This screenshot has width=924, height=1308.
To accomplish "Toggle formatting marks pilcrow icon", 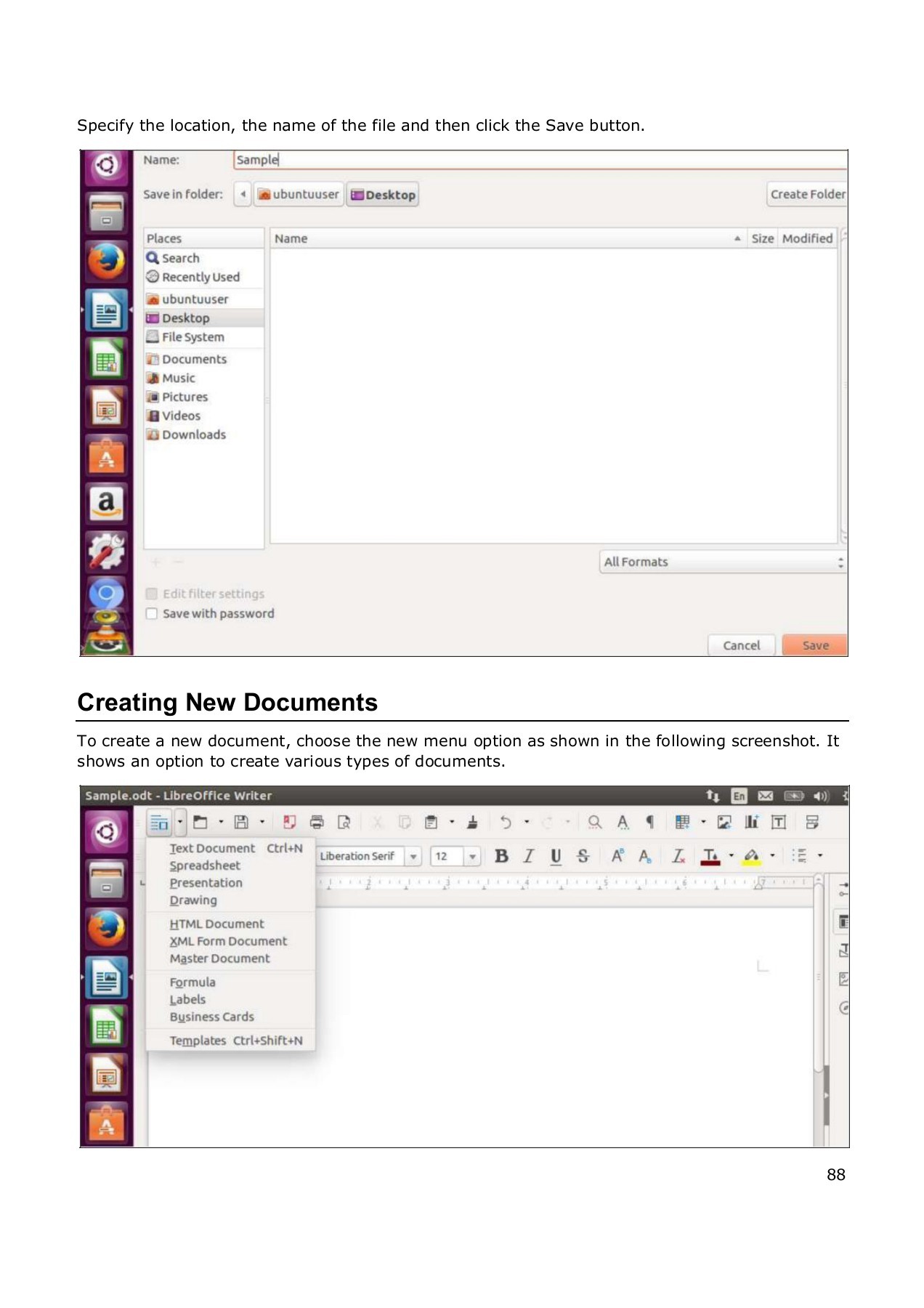I will (x=650, y=822).
